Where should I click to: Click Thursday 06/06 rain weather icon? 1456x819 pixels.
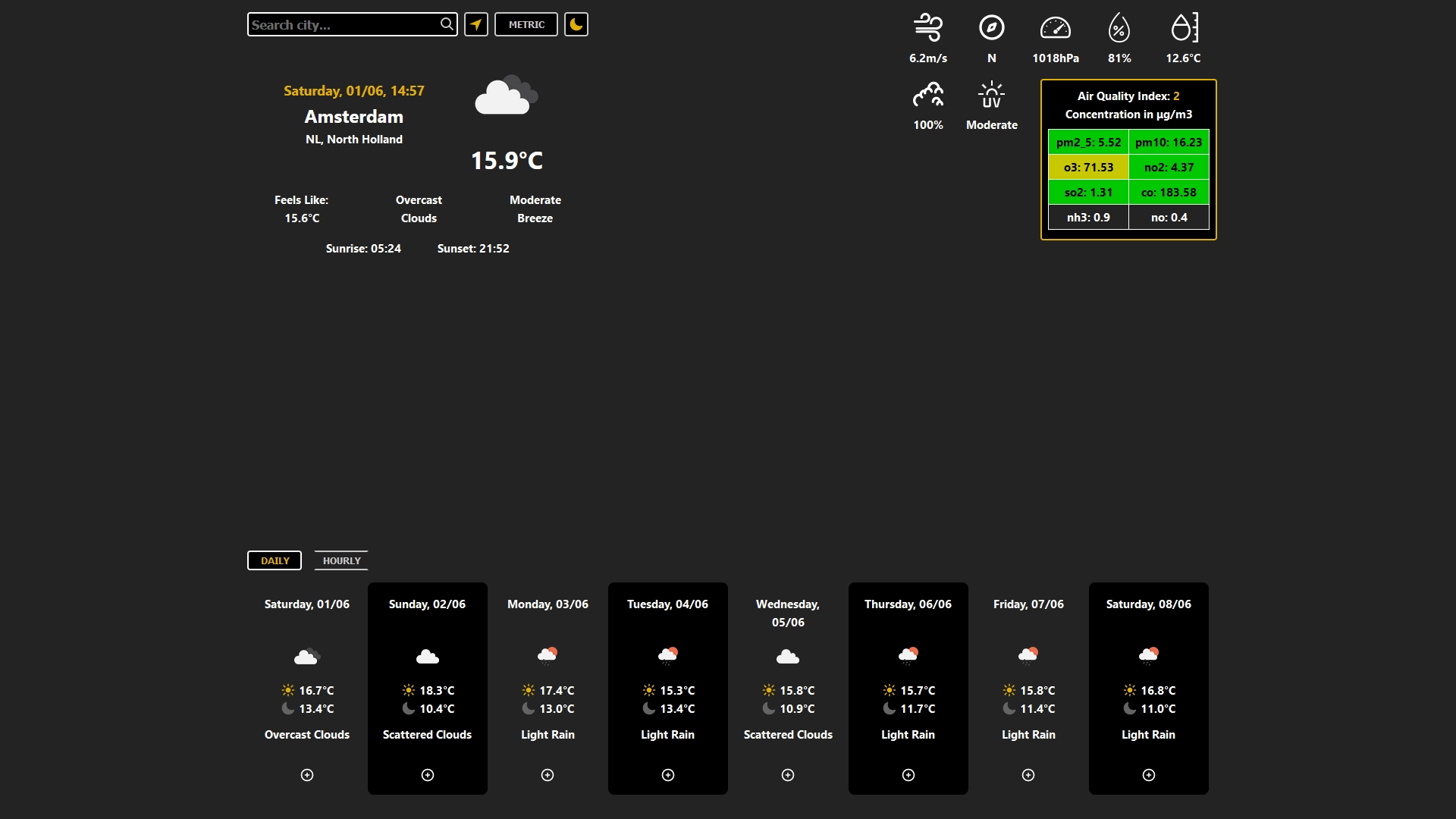tap(908, 656)
